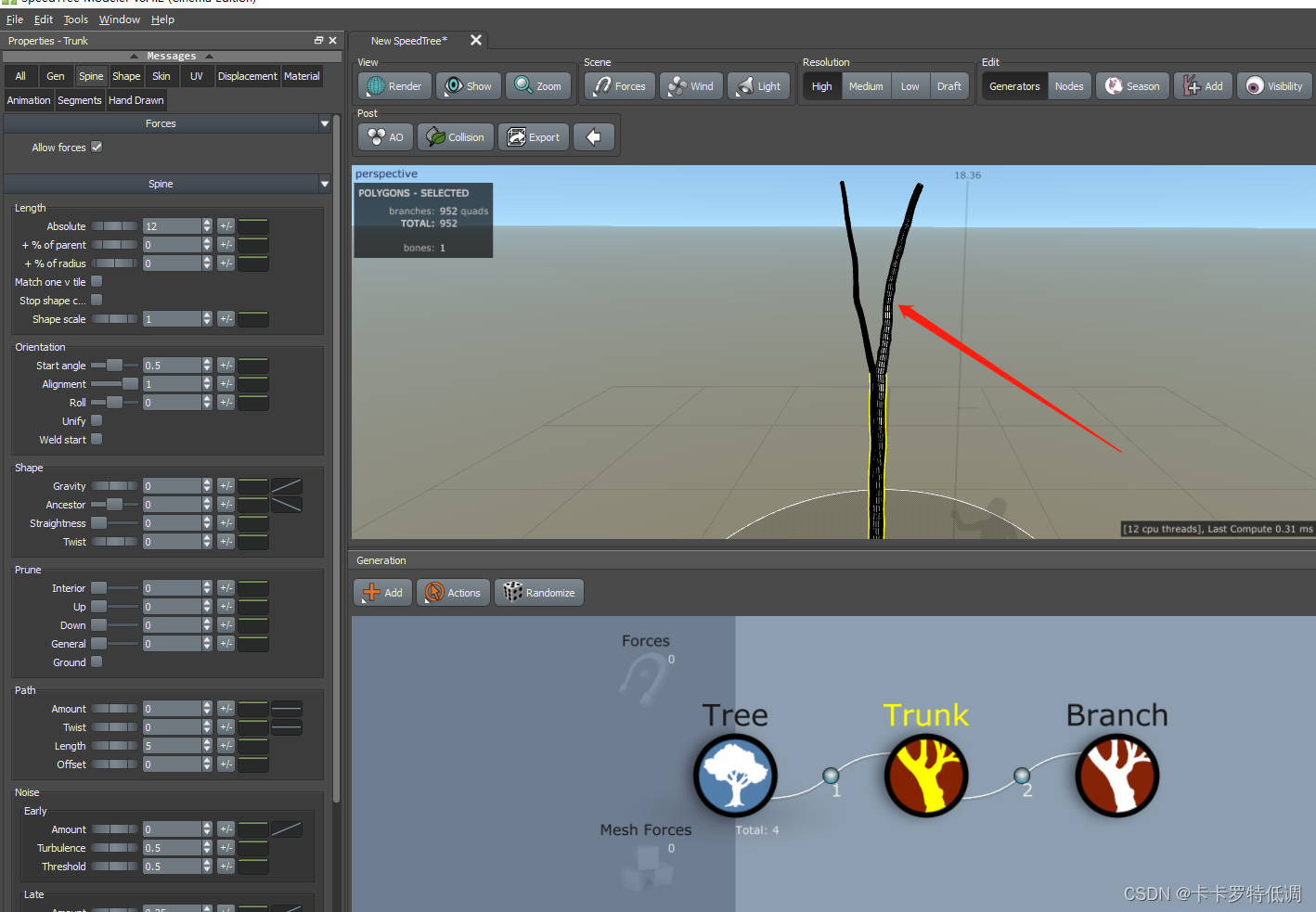1316x912 pixels.
Task: Open the Season edit tool
Action: pyautogui.click(x=1132, y=86)
